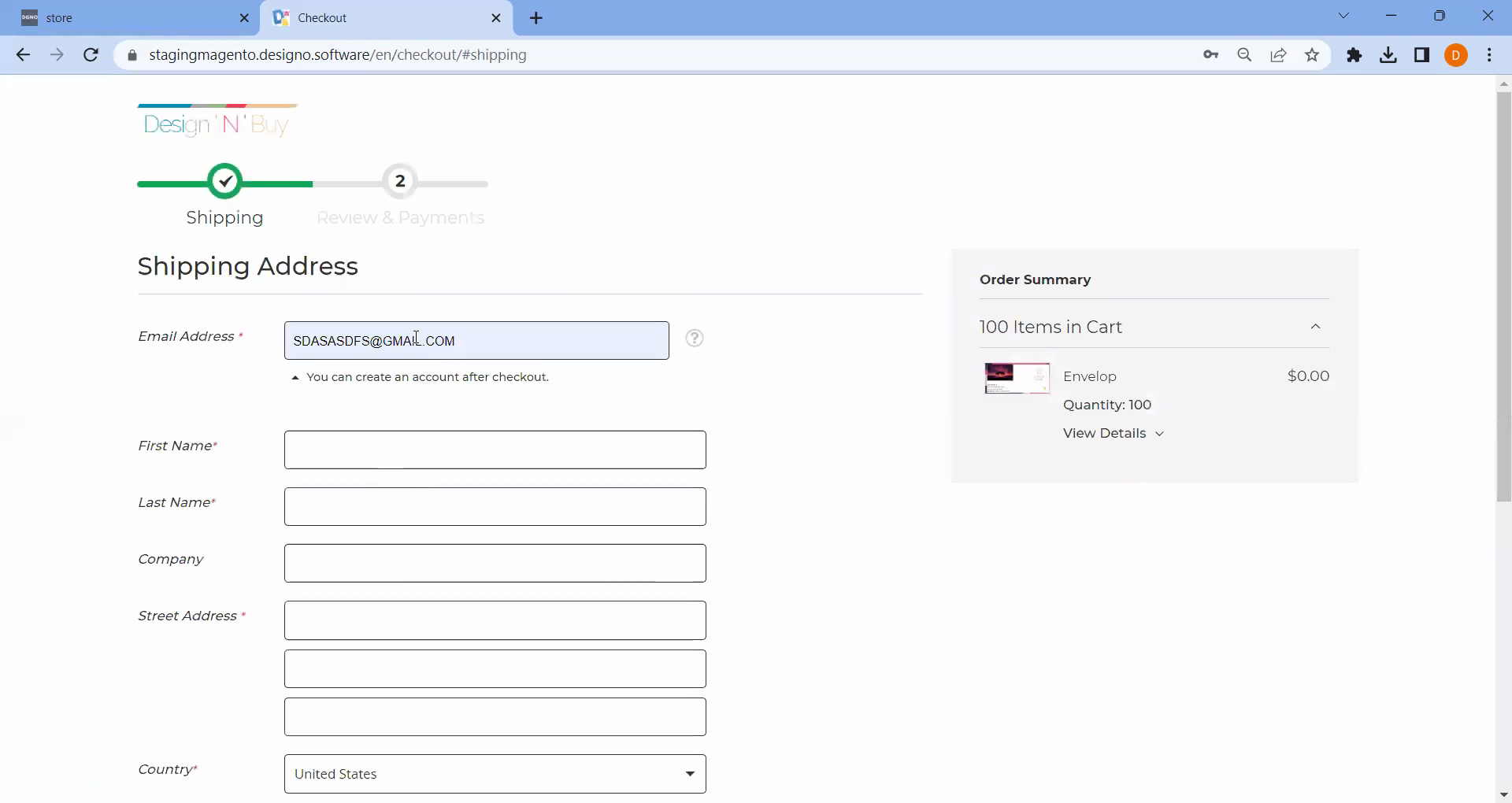Toggle the browser side panel icon
Image resolution: width=1512 pixels, height=803 pixels.
coord(1422,55)
